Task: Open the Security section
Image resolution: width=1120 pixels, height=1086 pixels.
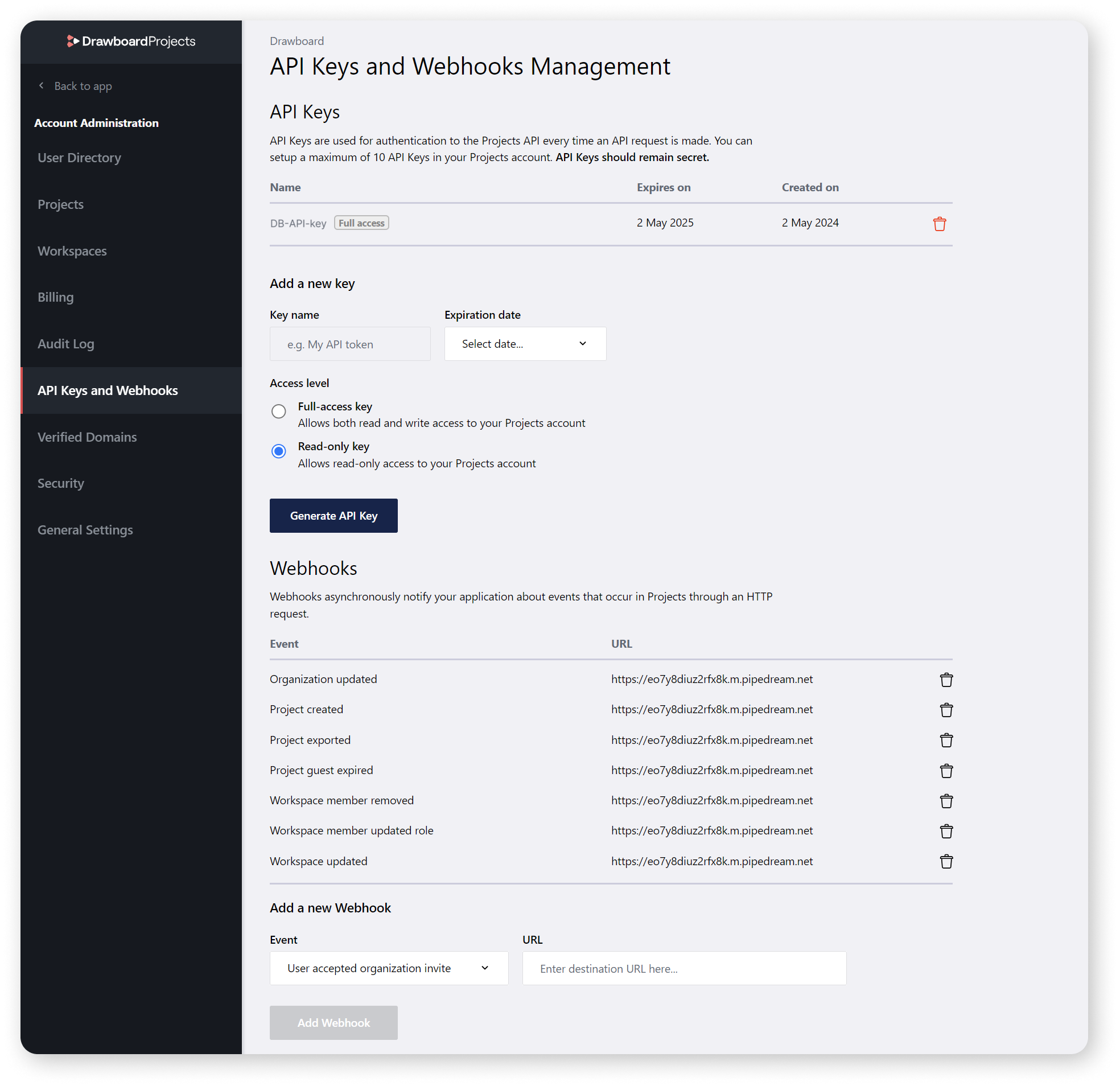Action: click(x=131, y=484)
